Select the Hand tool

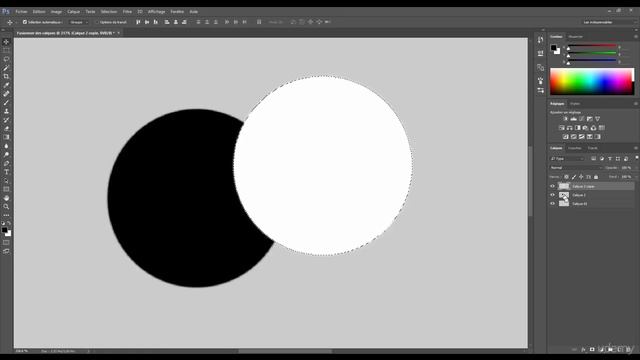tap(6, 198)
